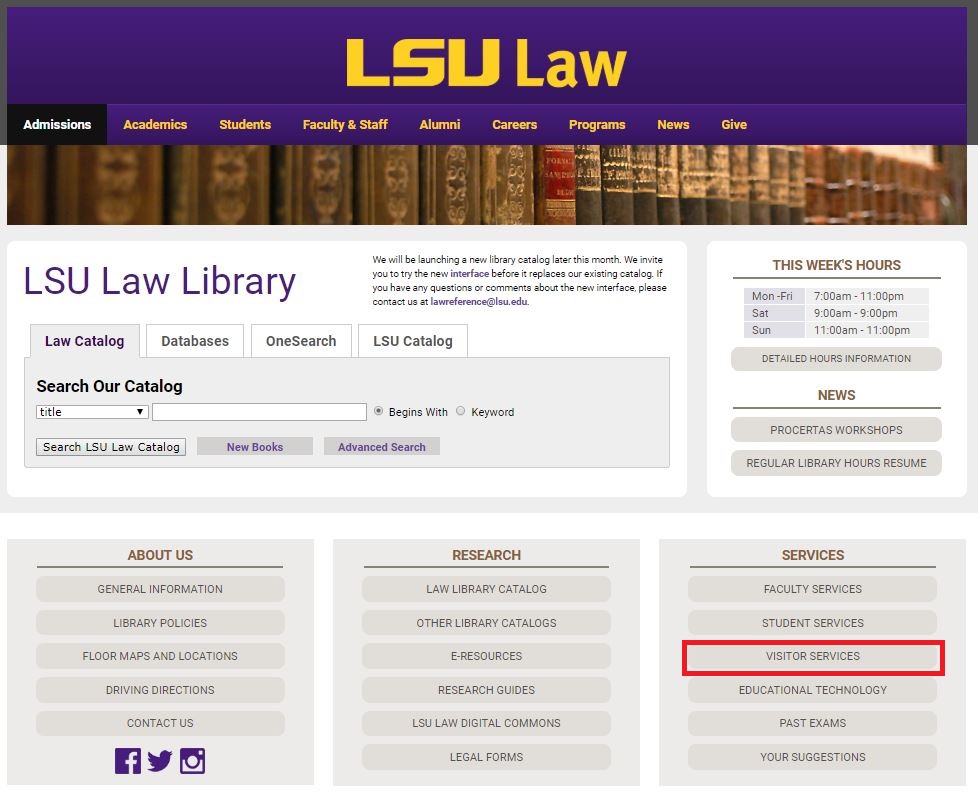The image size is (978, 804).
Task: Open Visitor Services
Action: [x=813, y=656]
